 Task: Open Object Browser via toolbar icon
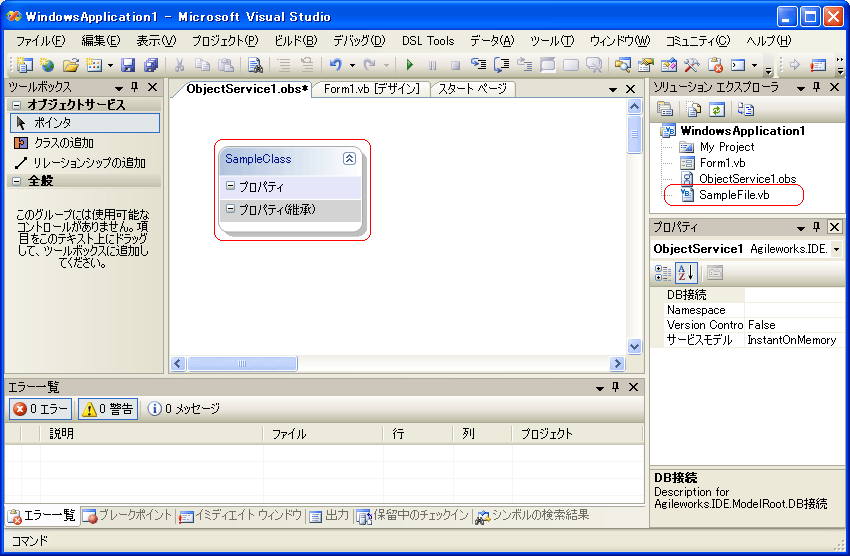click(x=668, y=65)
